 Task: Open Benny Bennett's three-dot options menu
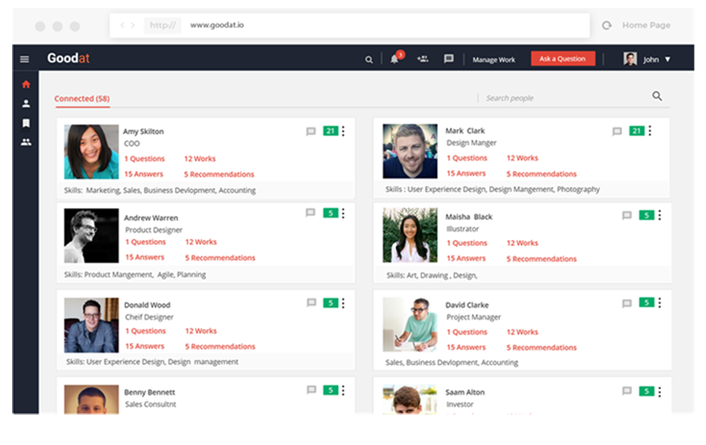[x=343, y=390]
